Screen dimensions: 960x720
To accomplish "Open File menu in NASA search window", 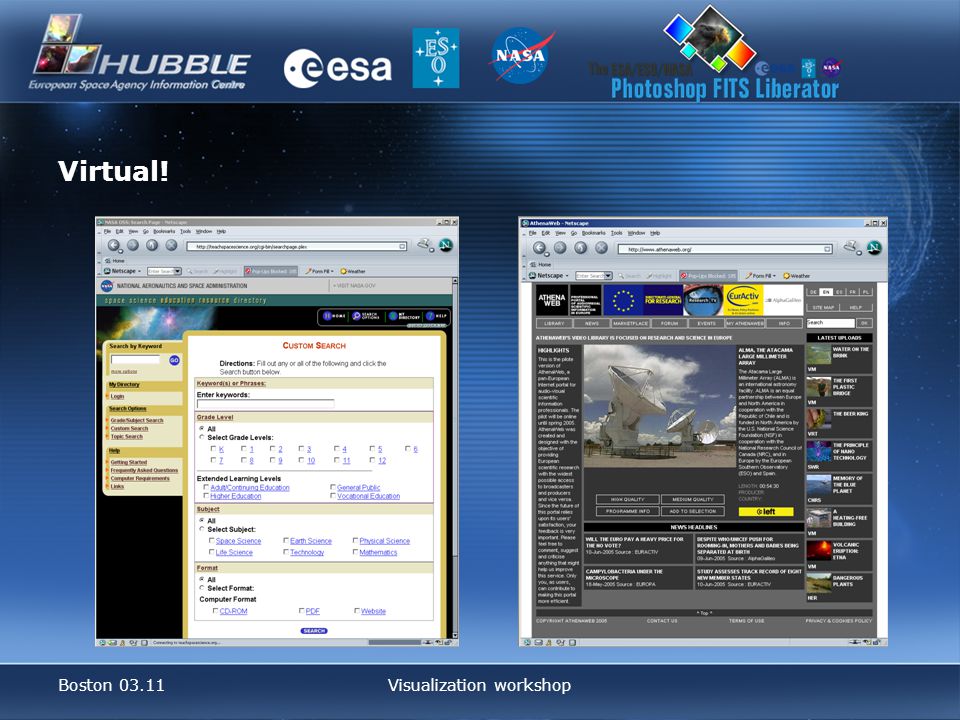I will [x=107, y=231].
